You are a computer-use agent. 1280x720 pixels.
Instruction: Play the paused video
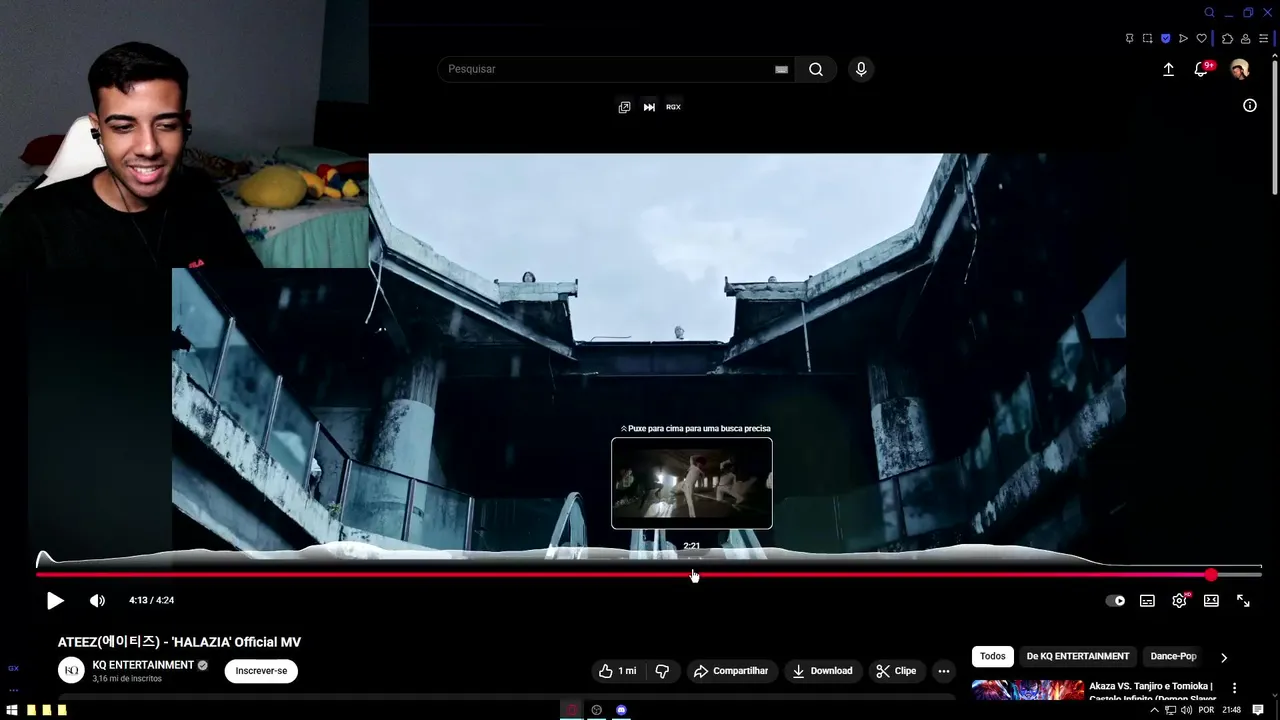(x=55, y=600)
